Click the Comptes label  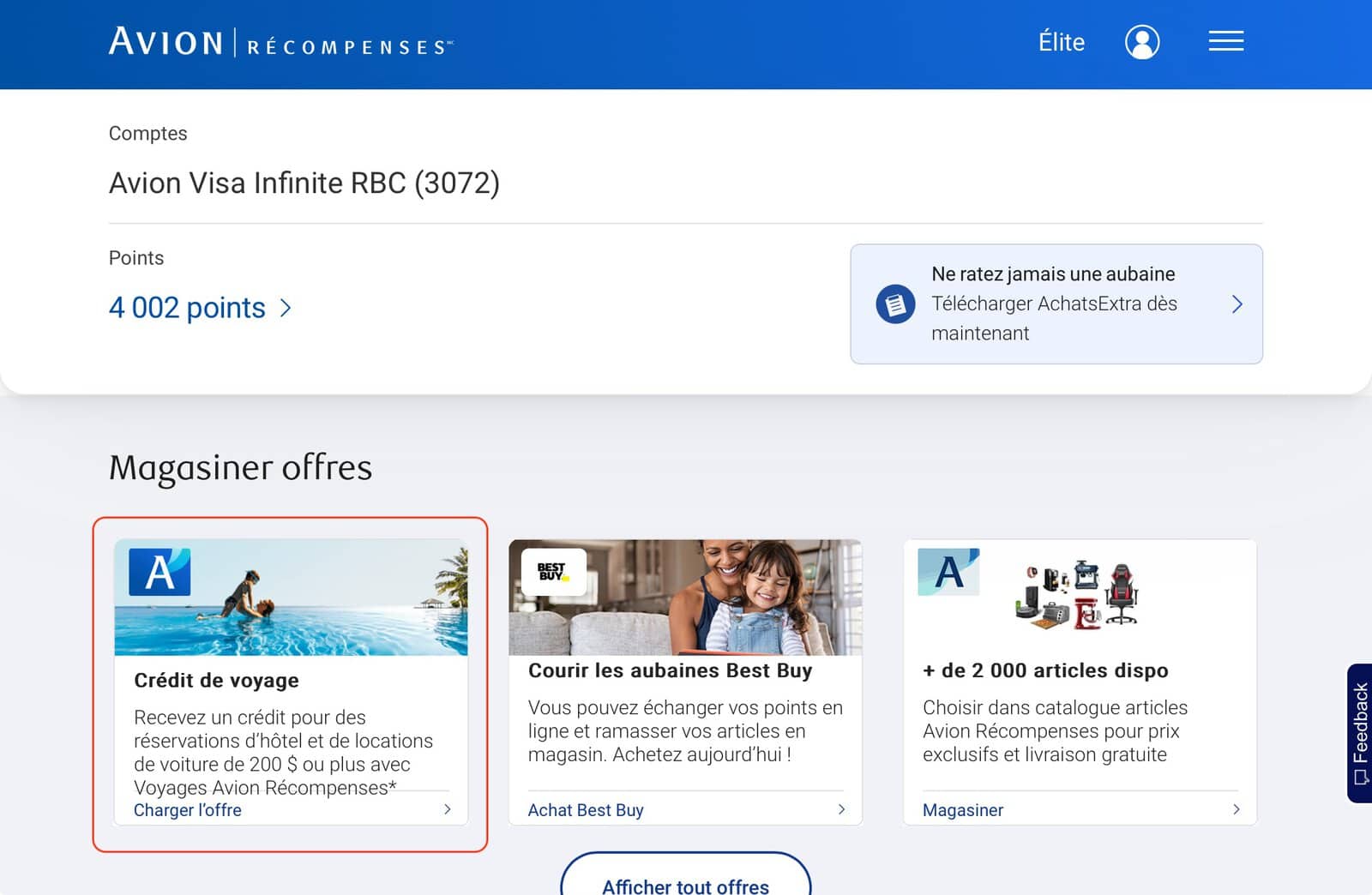[x=147, y=134]
